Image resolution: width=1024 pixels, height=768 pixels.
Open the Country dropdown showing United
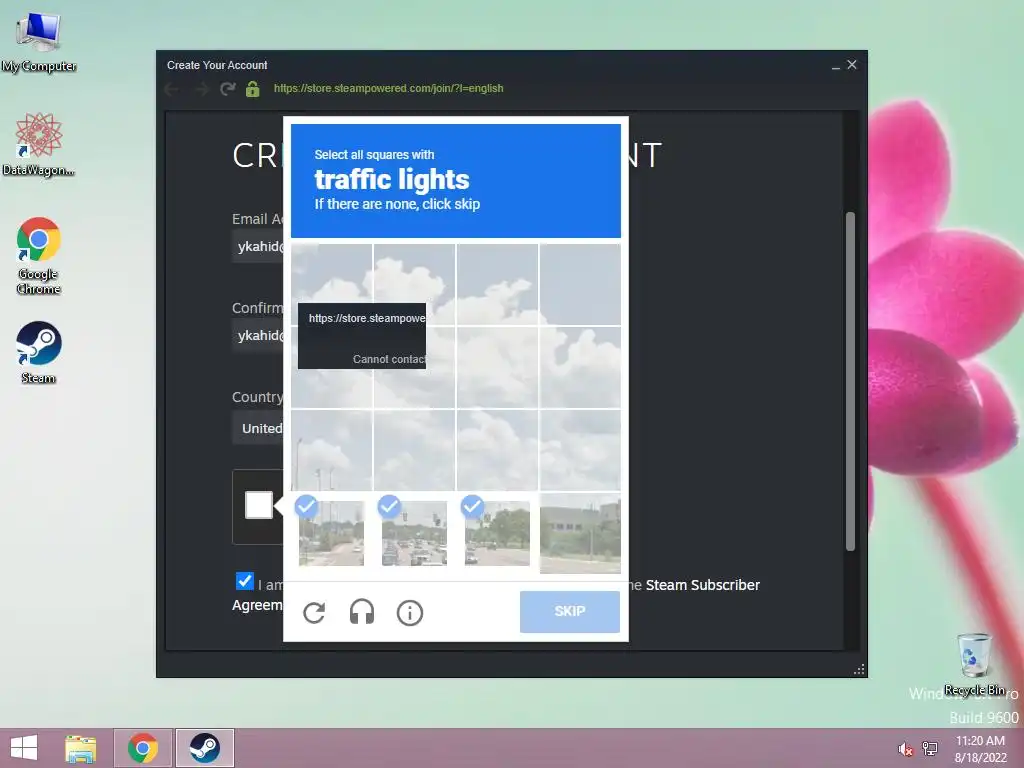(x=258, y=428)
